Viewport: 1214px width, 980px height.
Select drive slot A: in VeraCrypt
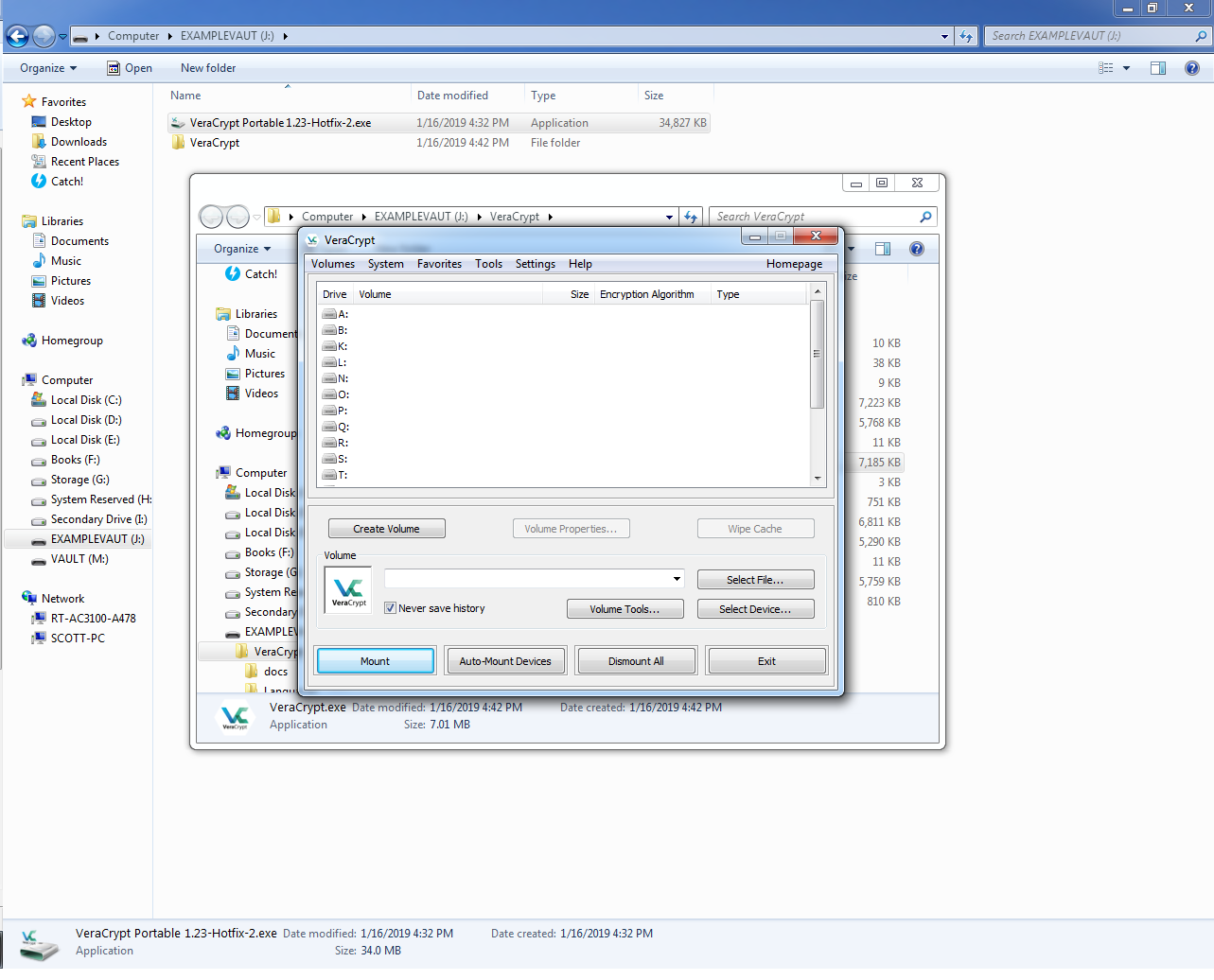336,314
